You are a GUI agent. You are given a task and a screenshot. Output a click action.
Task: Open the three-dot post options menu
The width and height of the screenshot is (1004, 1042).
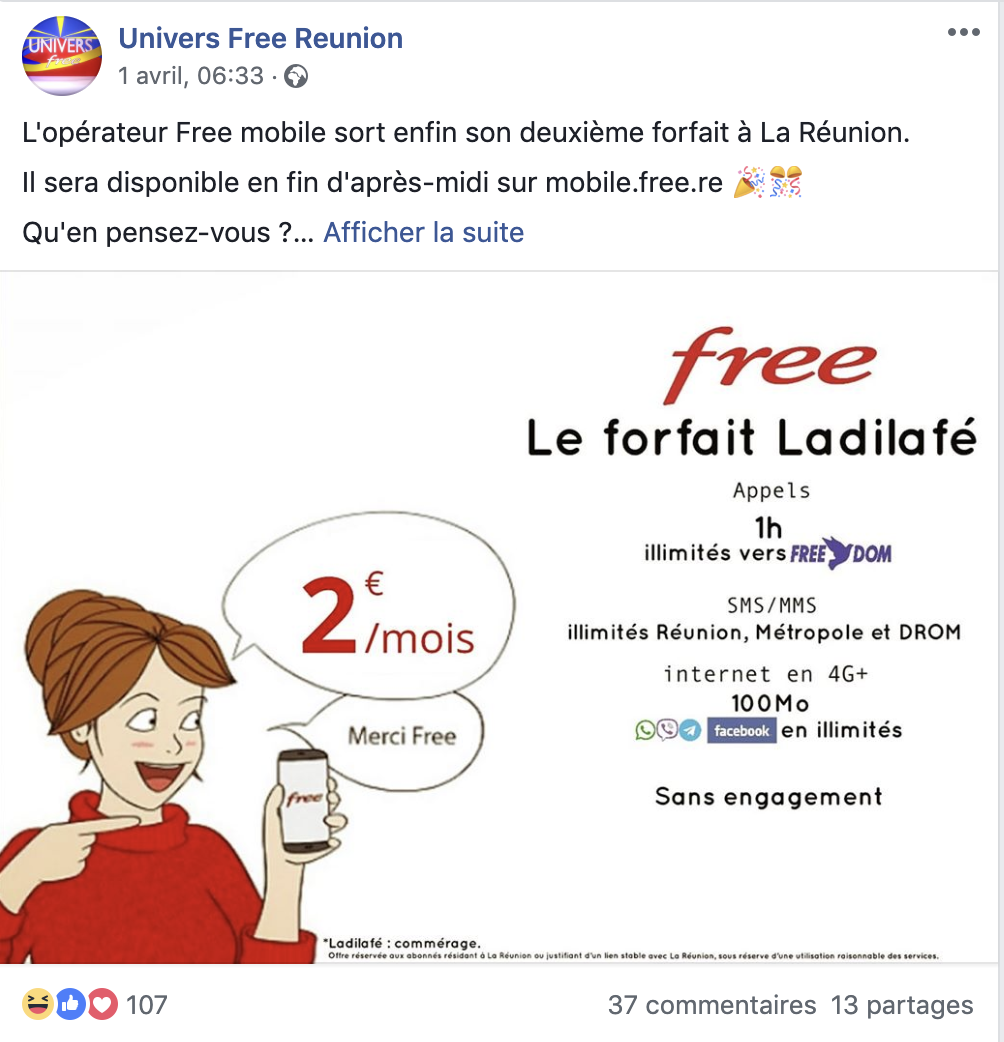pos(963,32)
